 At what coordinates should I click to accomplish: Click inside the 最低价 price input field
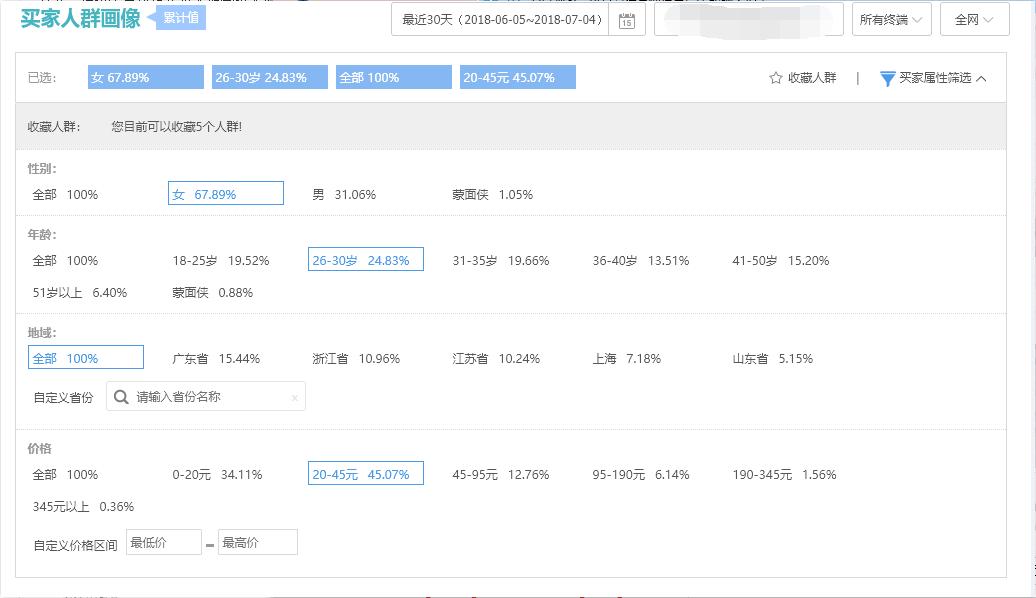coord(163,541)
